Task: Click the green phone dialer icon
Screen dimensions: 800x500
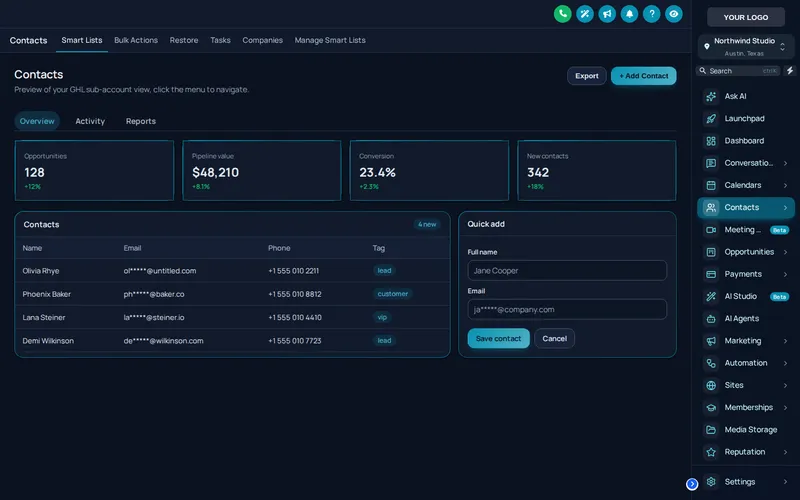Action: (x=562, y=14)
